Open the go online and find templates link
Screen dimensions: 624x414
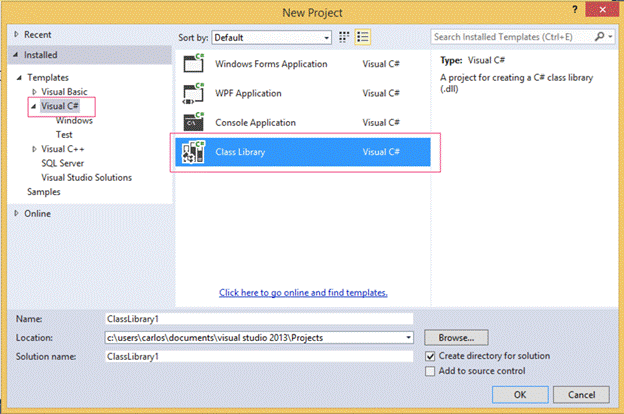coord(303,293)
